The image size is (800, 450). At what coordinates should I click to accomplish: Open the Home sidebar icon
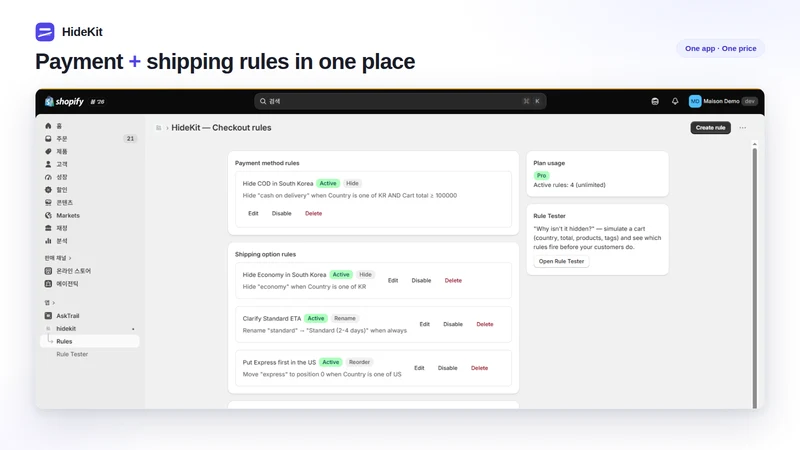coord(48,126)
